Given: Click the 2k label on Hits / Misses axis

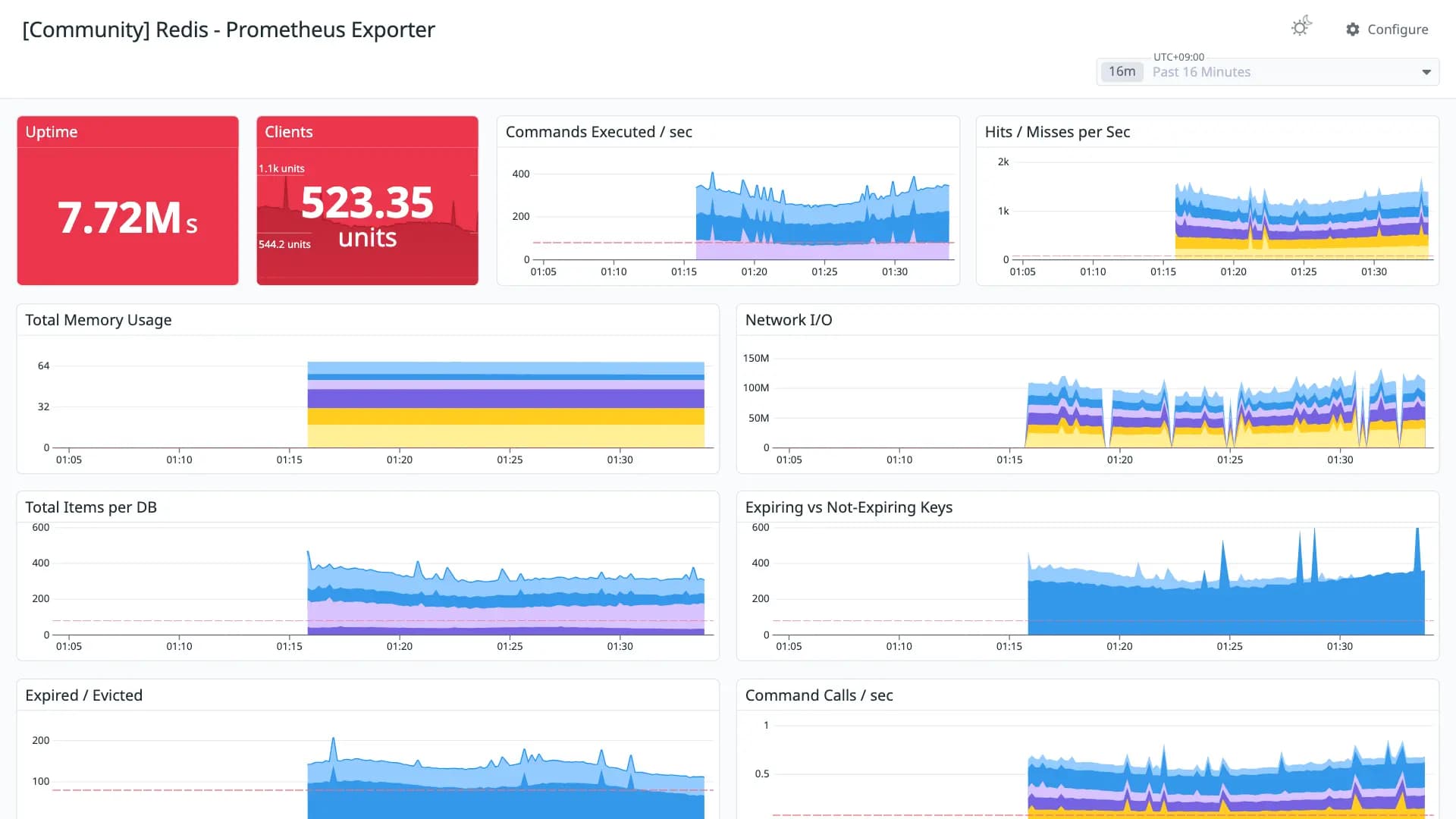Looking at the screenshot, I should coord(1003,162).
